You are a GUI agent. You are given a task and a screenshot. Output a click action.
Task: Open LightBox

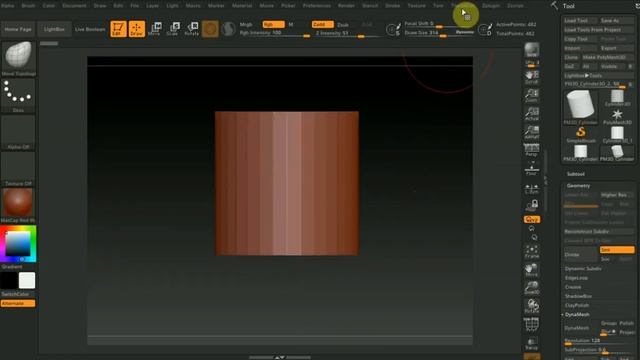point(54,29)
